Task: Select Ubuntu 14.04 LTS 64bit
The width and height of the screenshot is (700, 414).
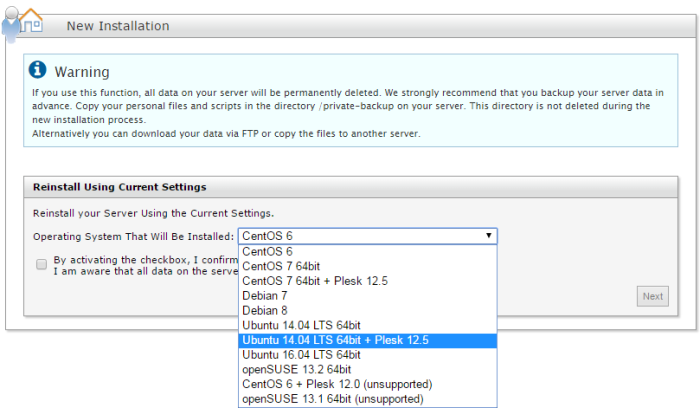Action: 300,326
